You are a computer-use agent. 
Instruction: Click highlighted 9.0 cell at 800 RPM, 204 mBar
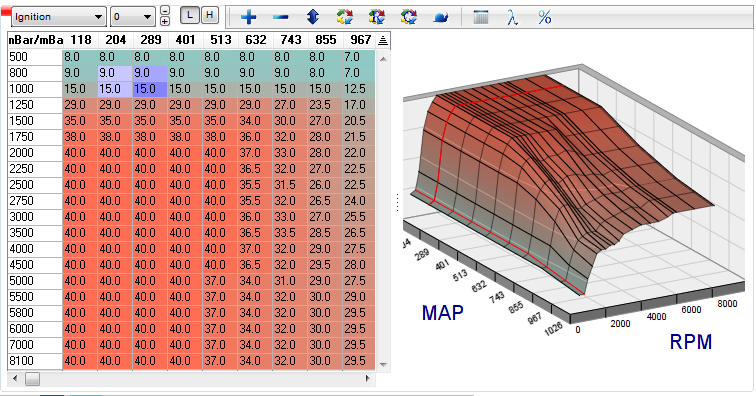point(115,73)
